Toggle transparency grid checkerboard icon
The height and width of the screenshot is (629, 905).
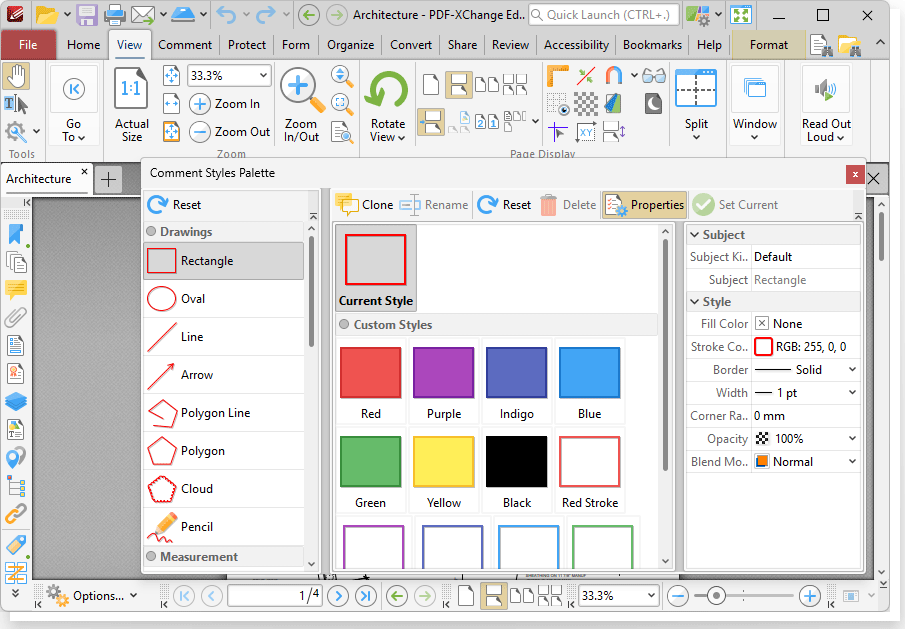pyautogui.click(x=586, y=104)
